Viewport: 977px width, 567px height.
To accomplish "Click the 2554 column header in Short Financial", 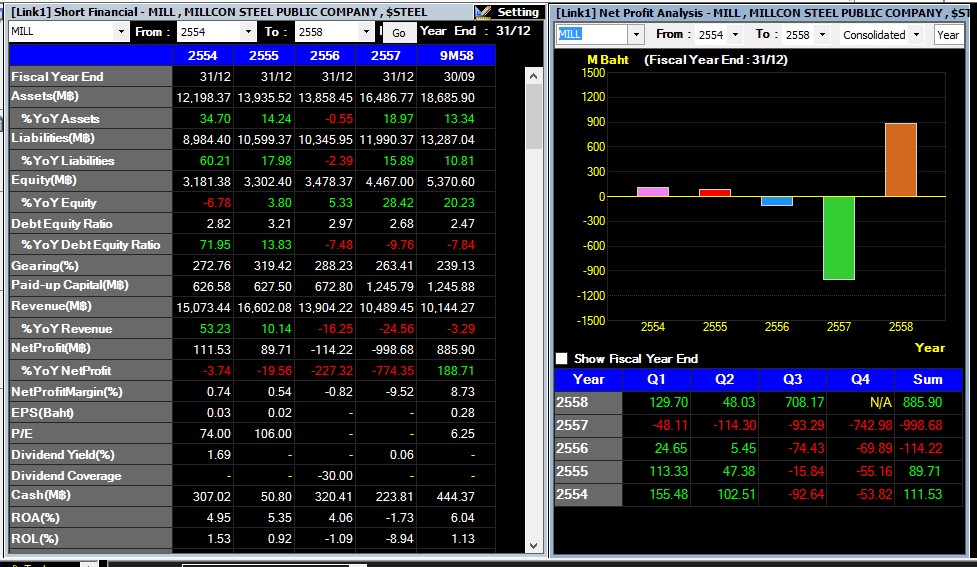I will (203, 55).
